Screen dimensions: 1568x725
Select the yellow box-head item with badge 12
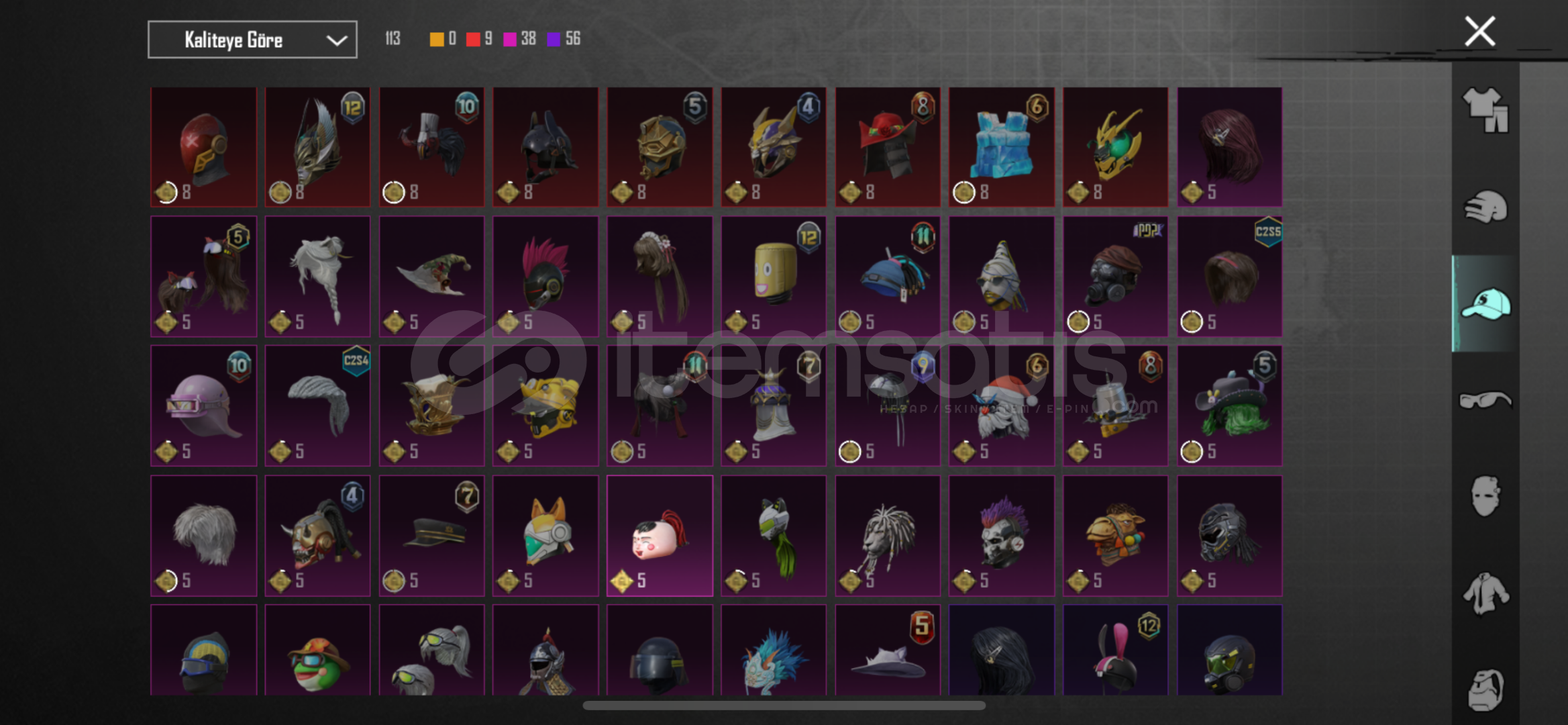point(774,276)
